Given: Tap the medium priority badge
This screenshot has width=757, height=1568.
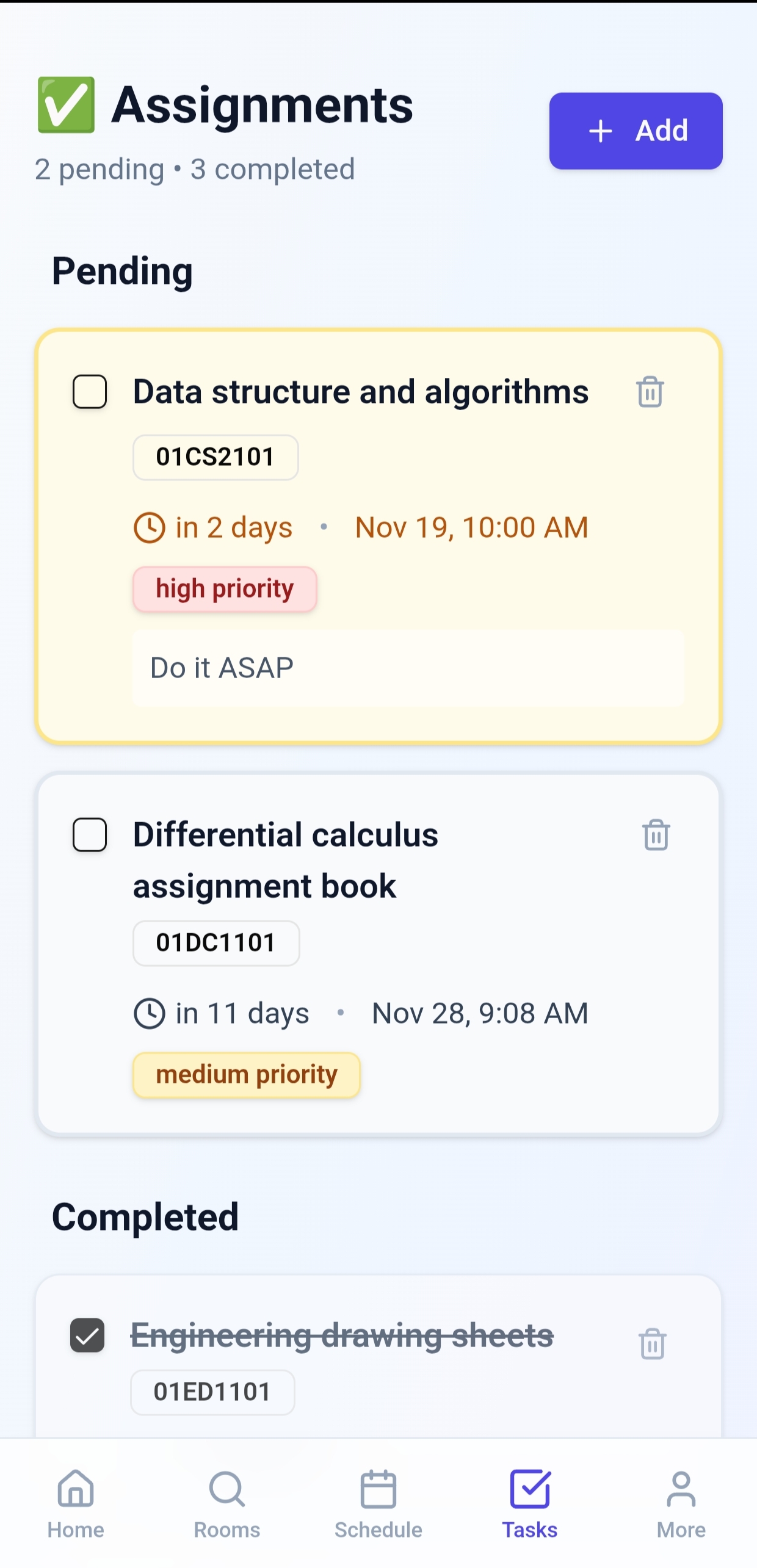Looking at the screenshot, I should (x=247, y=1075).
